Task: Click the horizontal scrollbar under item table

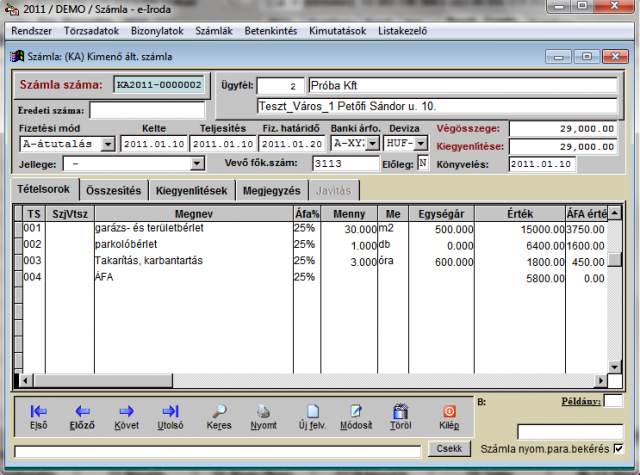Action: tap(310, 381)
